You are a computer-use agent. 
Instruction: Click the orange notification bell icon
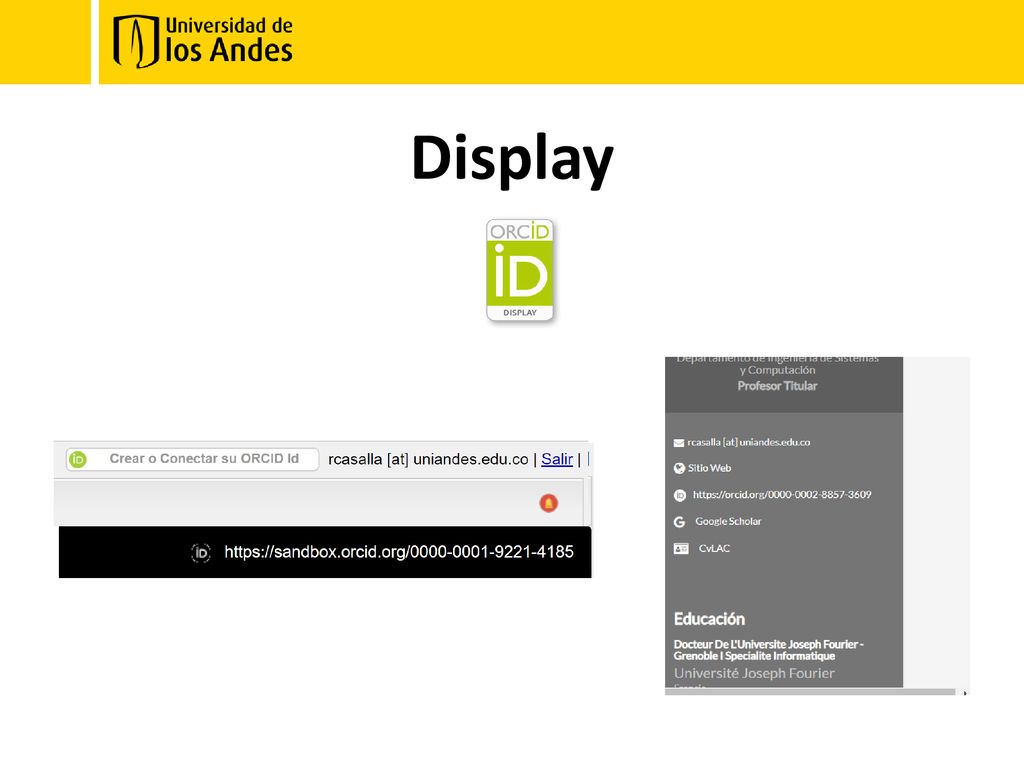tap(549, 503)
